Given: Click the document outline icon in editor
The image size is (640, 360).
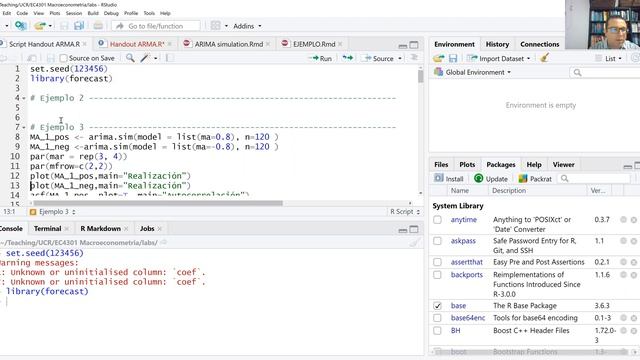Looking at the screenshot, I should [414, 58].
